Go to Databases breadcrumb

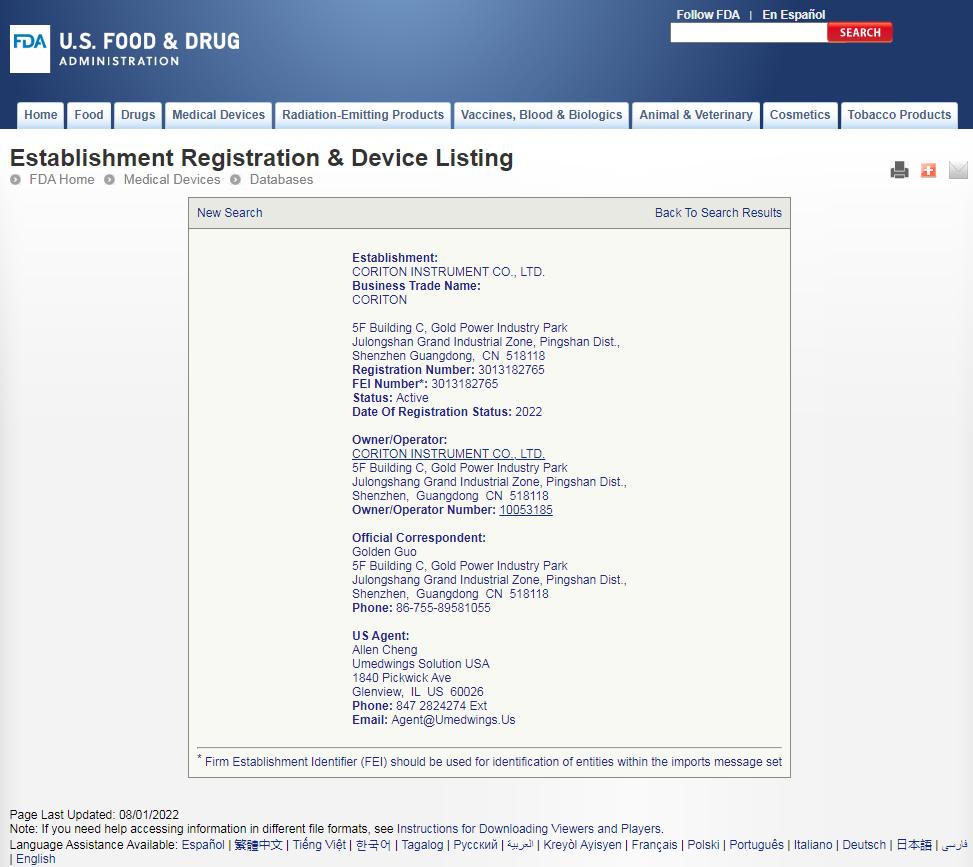click(281, 179)
